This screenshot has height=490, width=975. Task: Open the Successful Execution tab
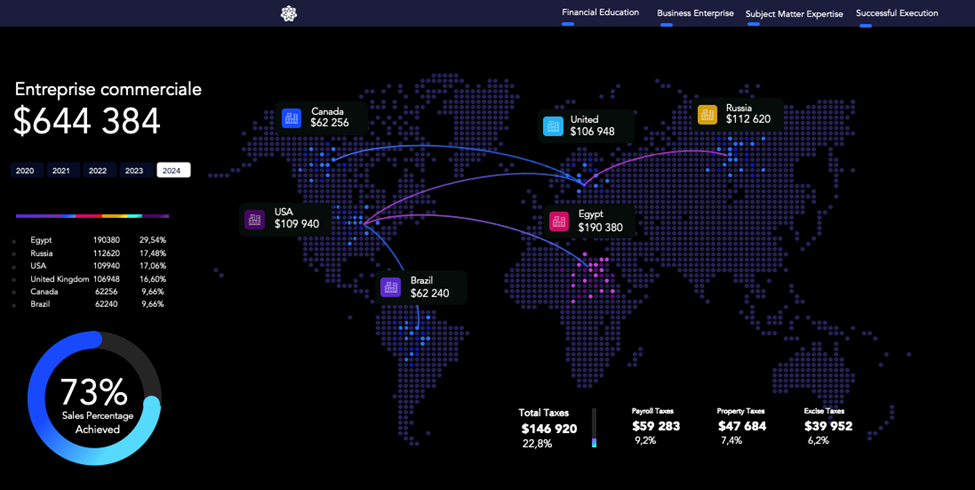(x=897, y=14)
